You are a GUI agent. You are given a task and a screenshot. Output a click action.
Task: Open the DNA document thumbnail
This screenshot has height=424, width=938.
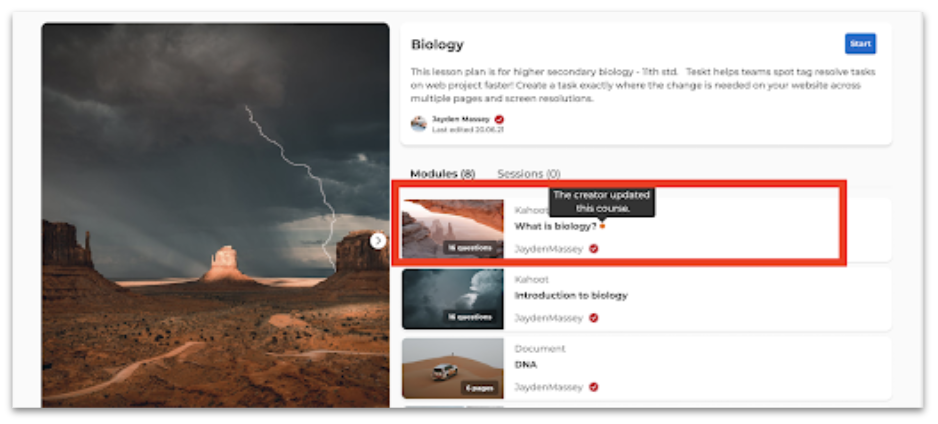(453, 368)
